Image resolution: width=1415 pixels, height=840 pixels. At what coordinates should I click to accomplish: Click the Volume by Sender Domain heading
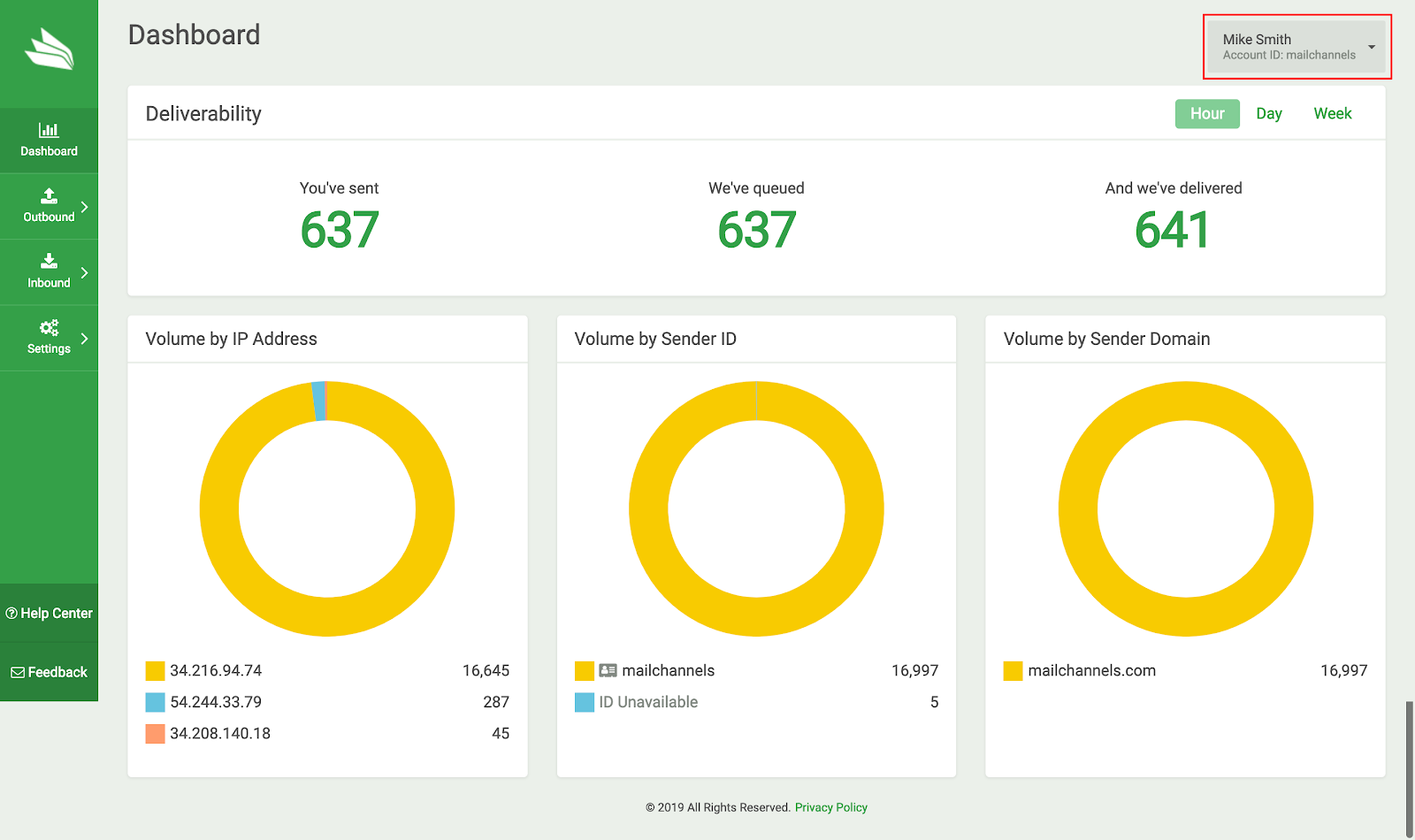[x=1106, y=339]
